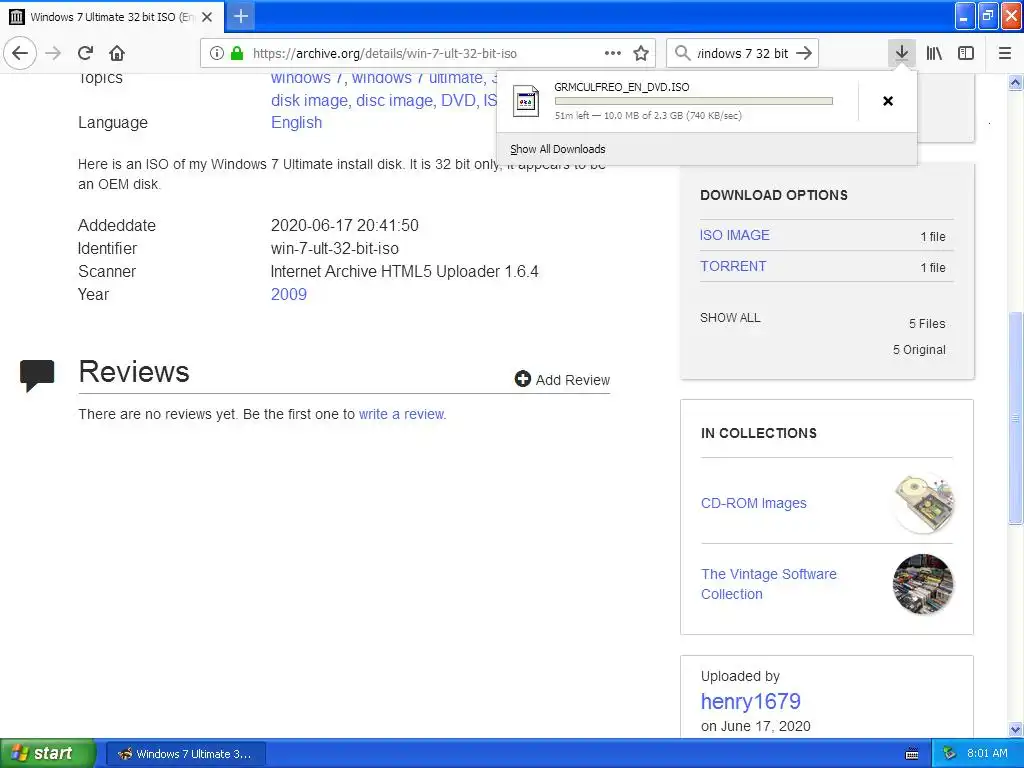Submit search with the arrow button
Image resolution: width=1024 pixels, height=768 pixels.
coord(805,53)
